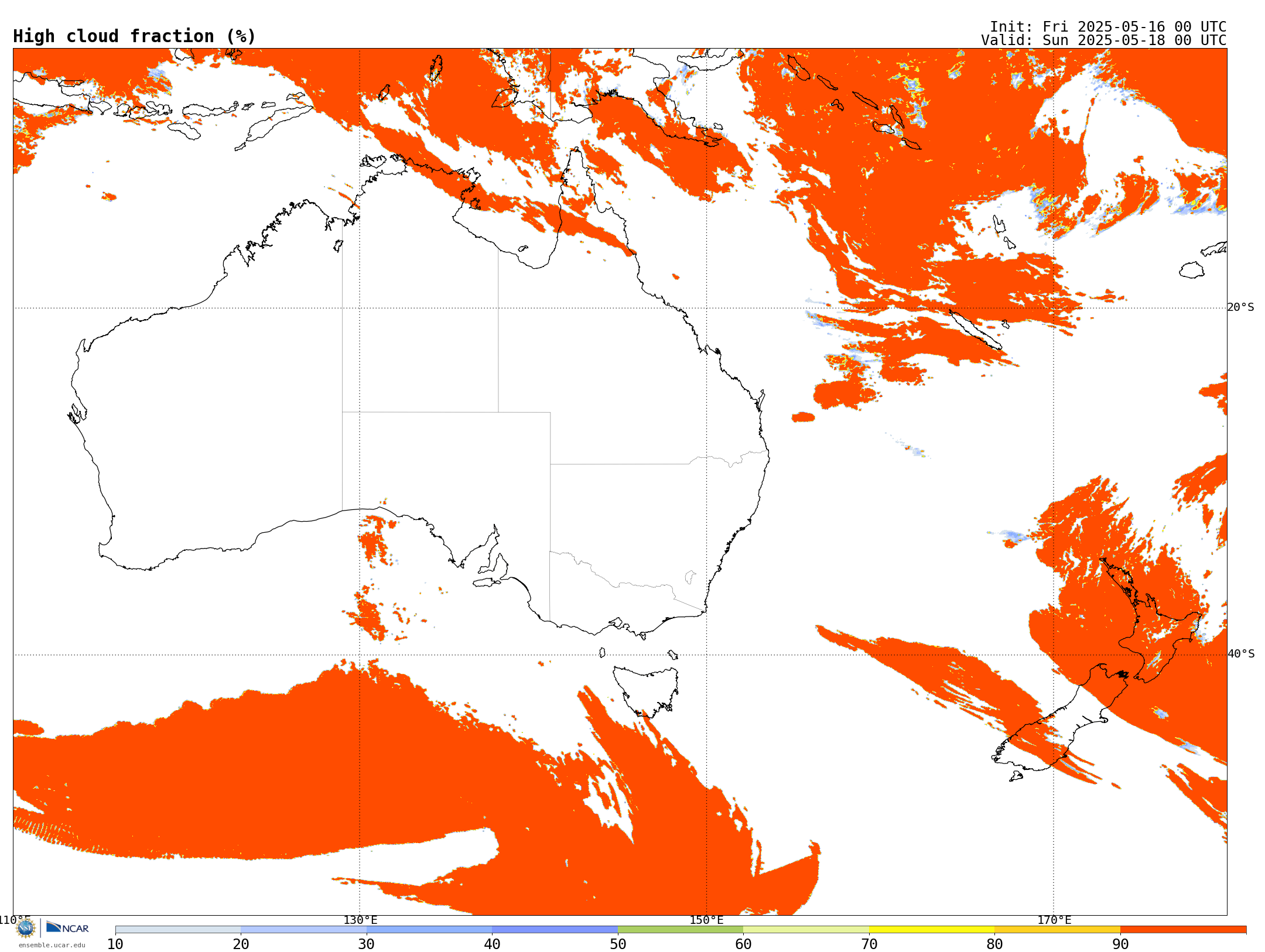This screenshot has width=1265, height=952.
Task: Click the NCAR logo
Action: [x=67, y=927]
